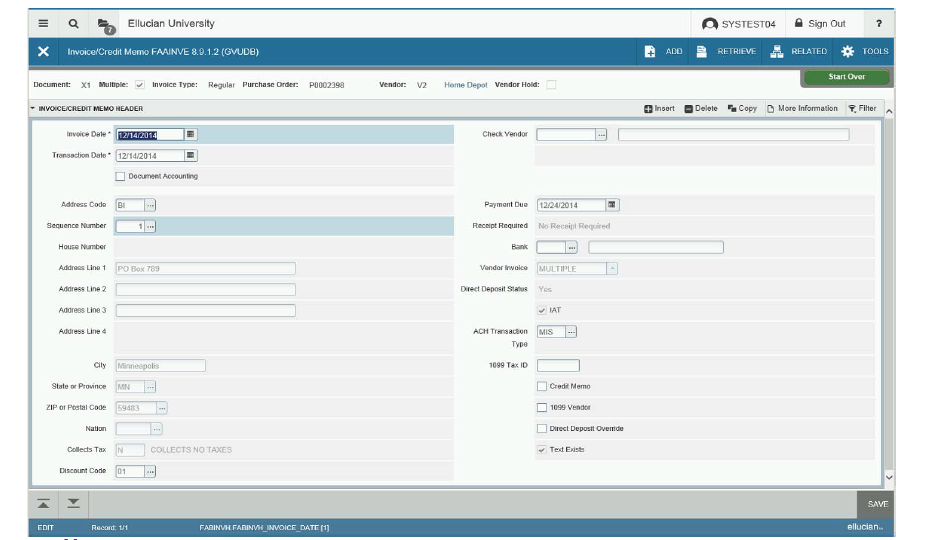Viewport: 928px width, 540px height.
Task: Click the Start Over button
Action: point(846,77)
